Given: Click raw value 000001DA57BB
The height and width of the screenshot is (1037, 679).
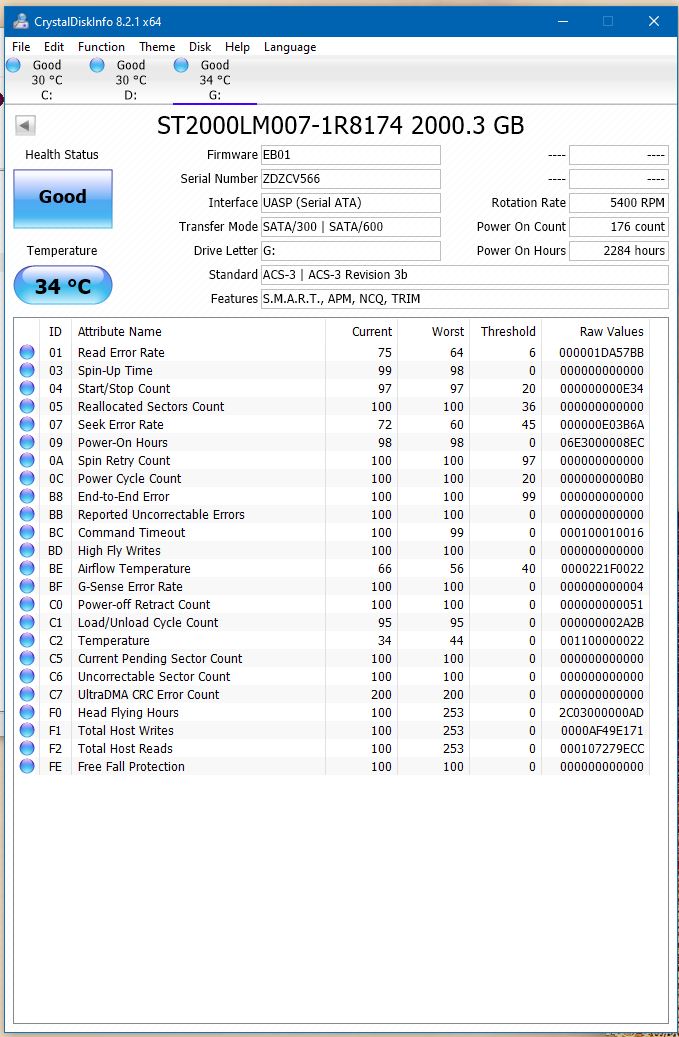Looking at the screenshot, I should click(601, 353).
